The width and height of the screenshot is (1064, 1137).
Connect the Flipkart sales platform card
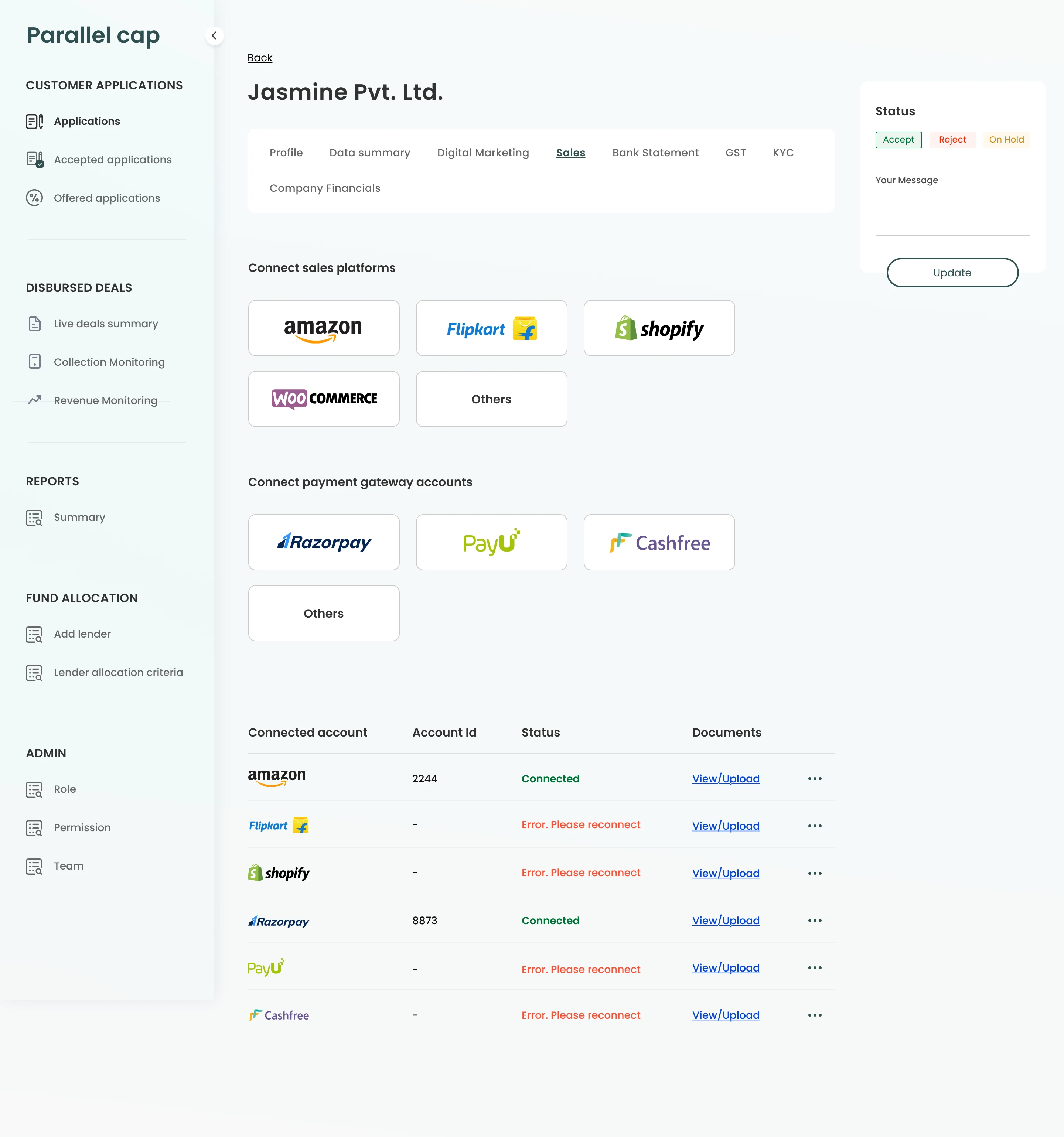491,328
